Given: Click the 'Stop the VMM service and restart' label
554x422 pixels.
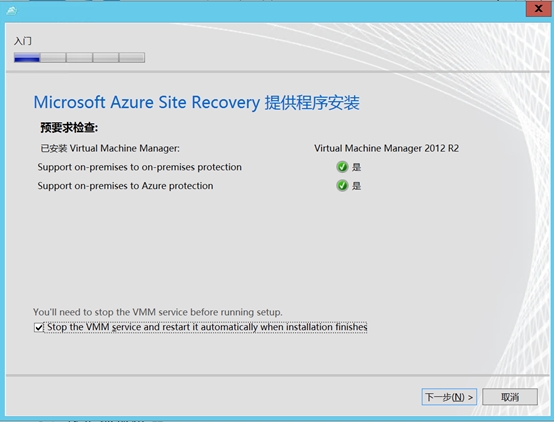Looking at the screenshot, I should tap(207, 327).
